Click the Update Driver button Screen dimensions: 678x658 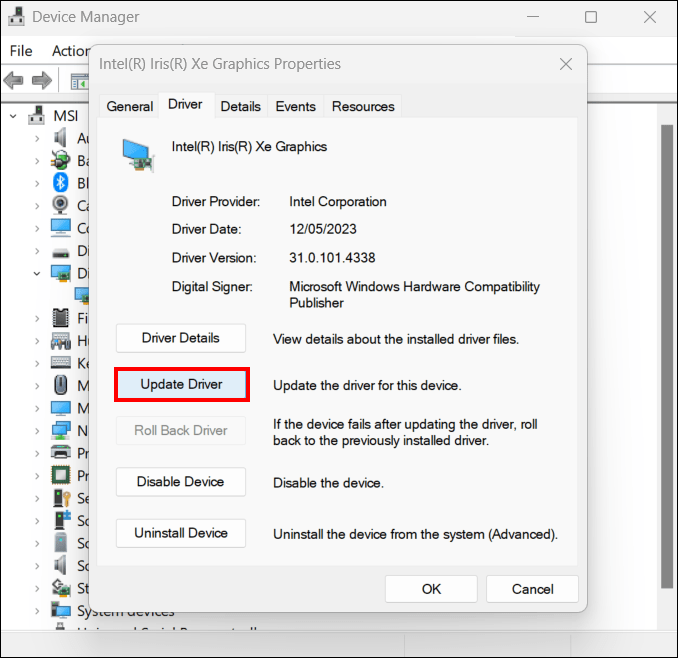[182, 384]
